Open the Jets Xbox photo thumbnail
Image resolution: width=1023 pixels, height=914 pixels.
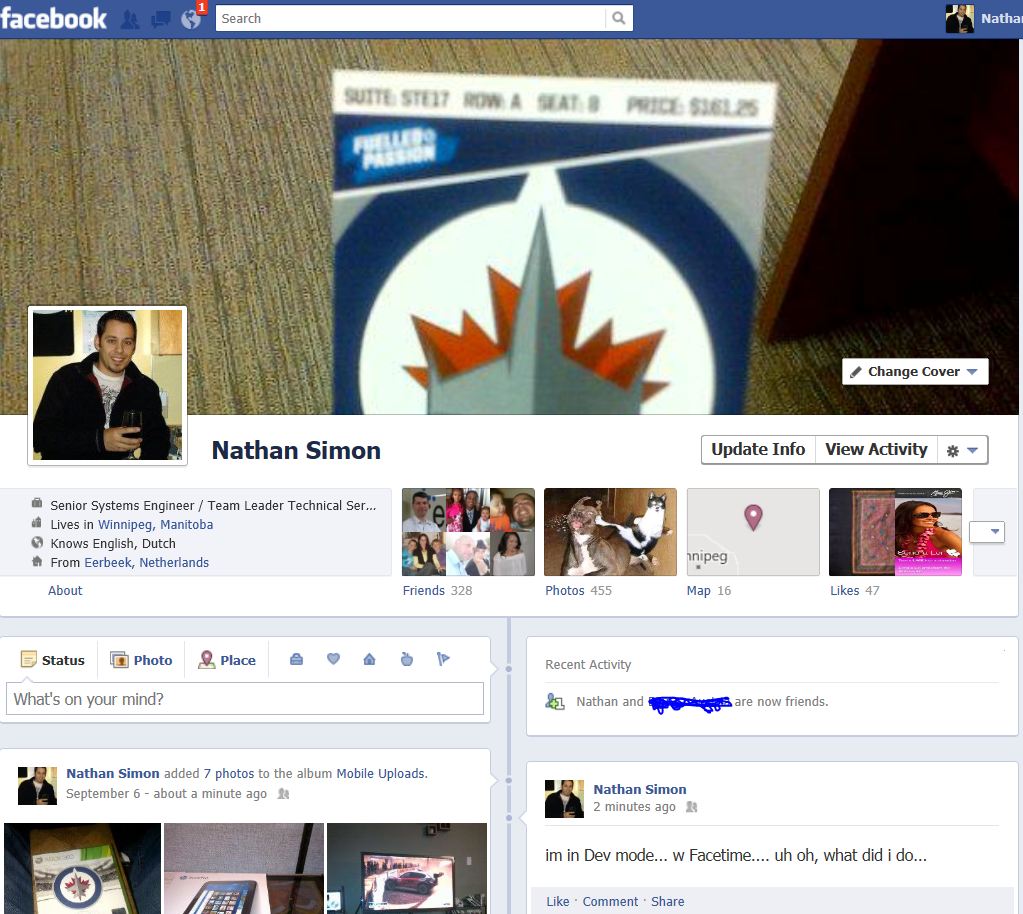pos(82,868)
